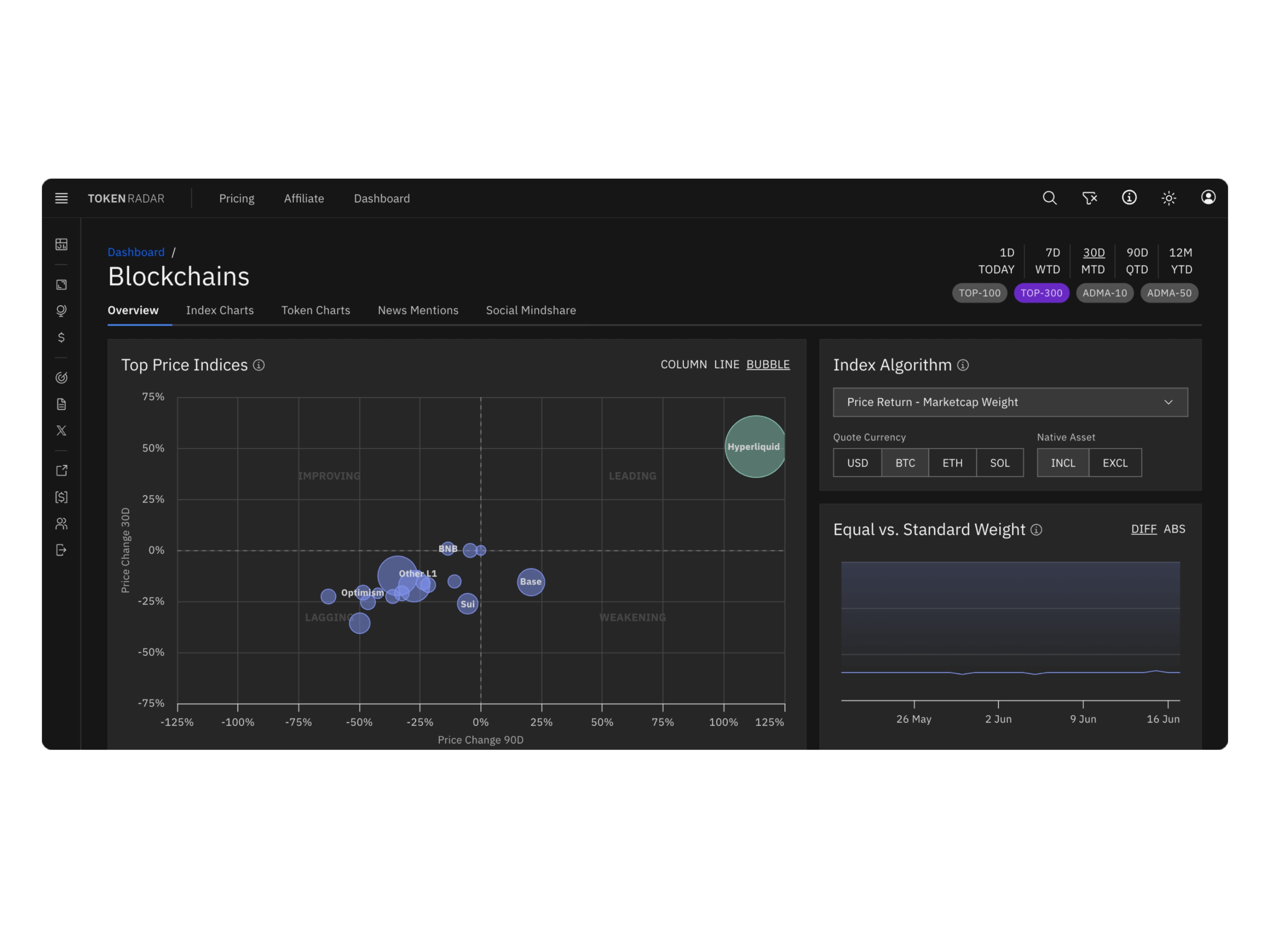1270x952 pixels.
Task: Open the Price Return - Marketcap Weight dropdown
Action: (1010, 402)
